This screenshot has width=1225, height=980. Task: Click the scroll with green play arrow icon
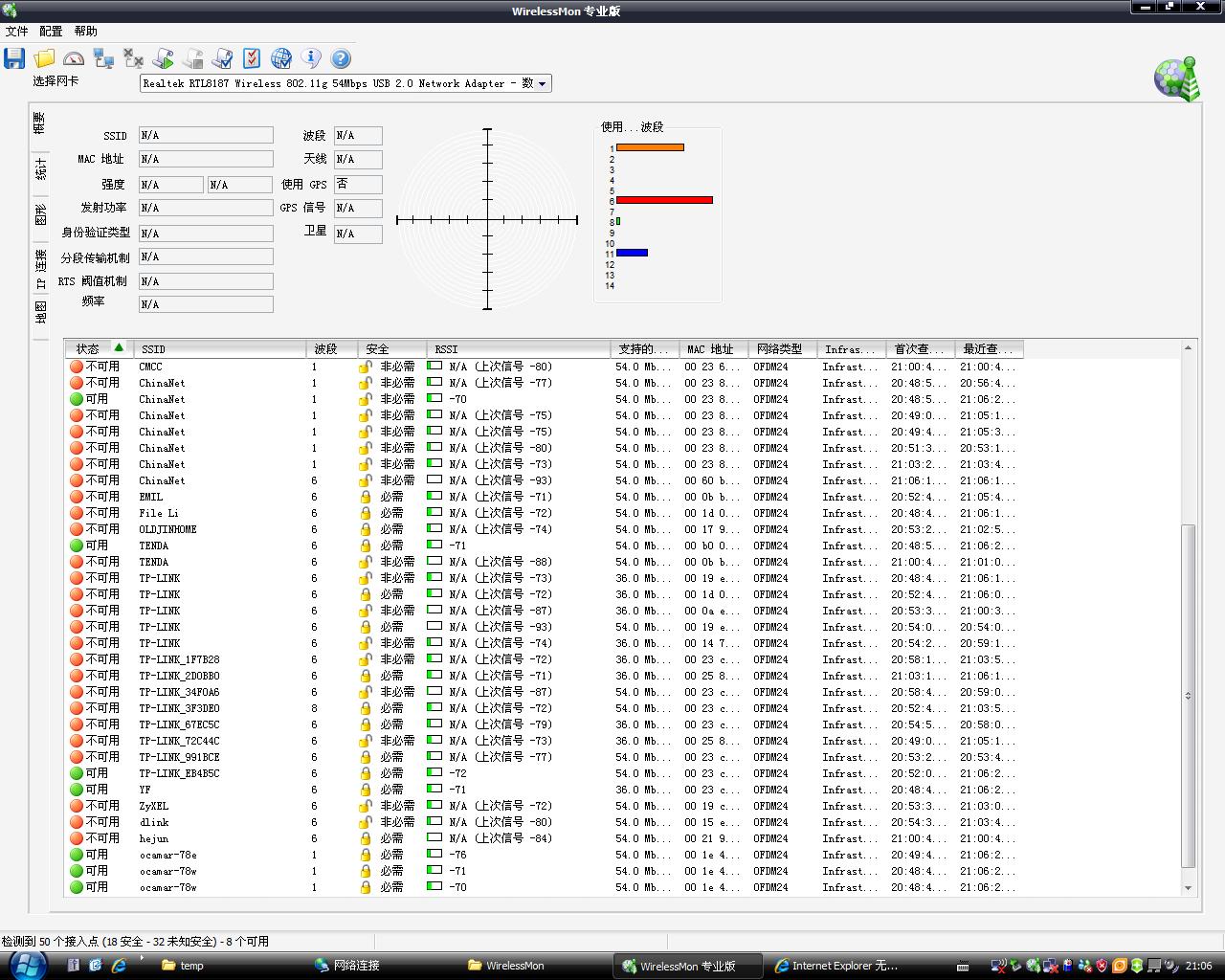(x=164, y=58)
